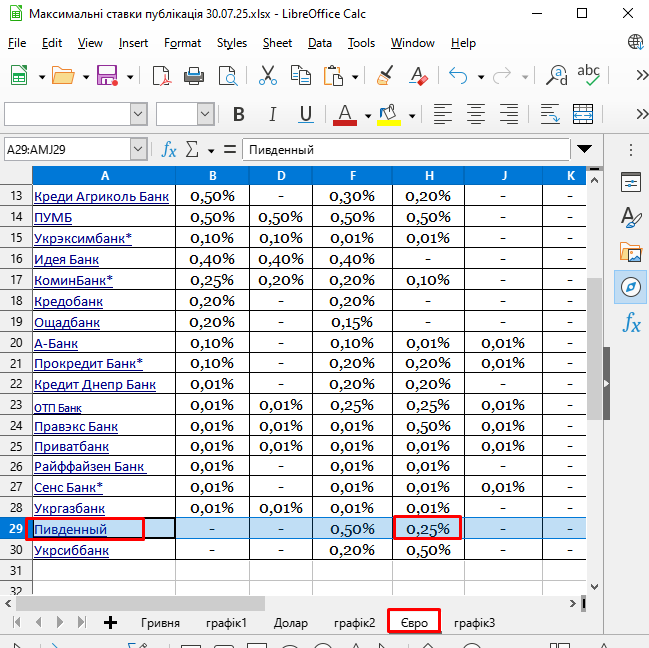Open the File menu
The height and width of the screenshot is (648, 649).
[17, 43]
